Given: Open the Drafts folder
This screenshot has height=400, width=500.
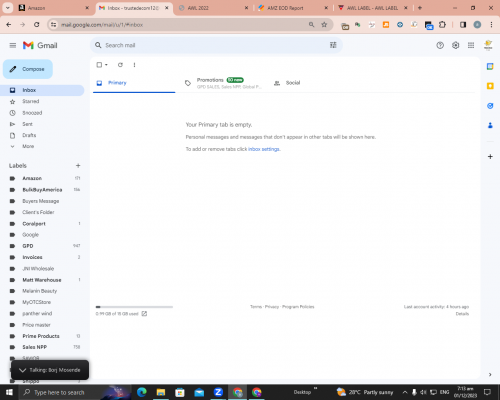Looking at the screenshot, I should 42,135.
